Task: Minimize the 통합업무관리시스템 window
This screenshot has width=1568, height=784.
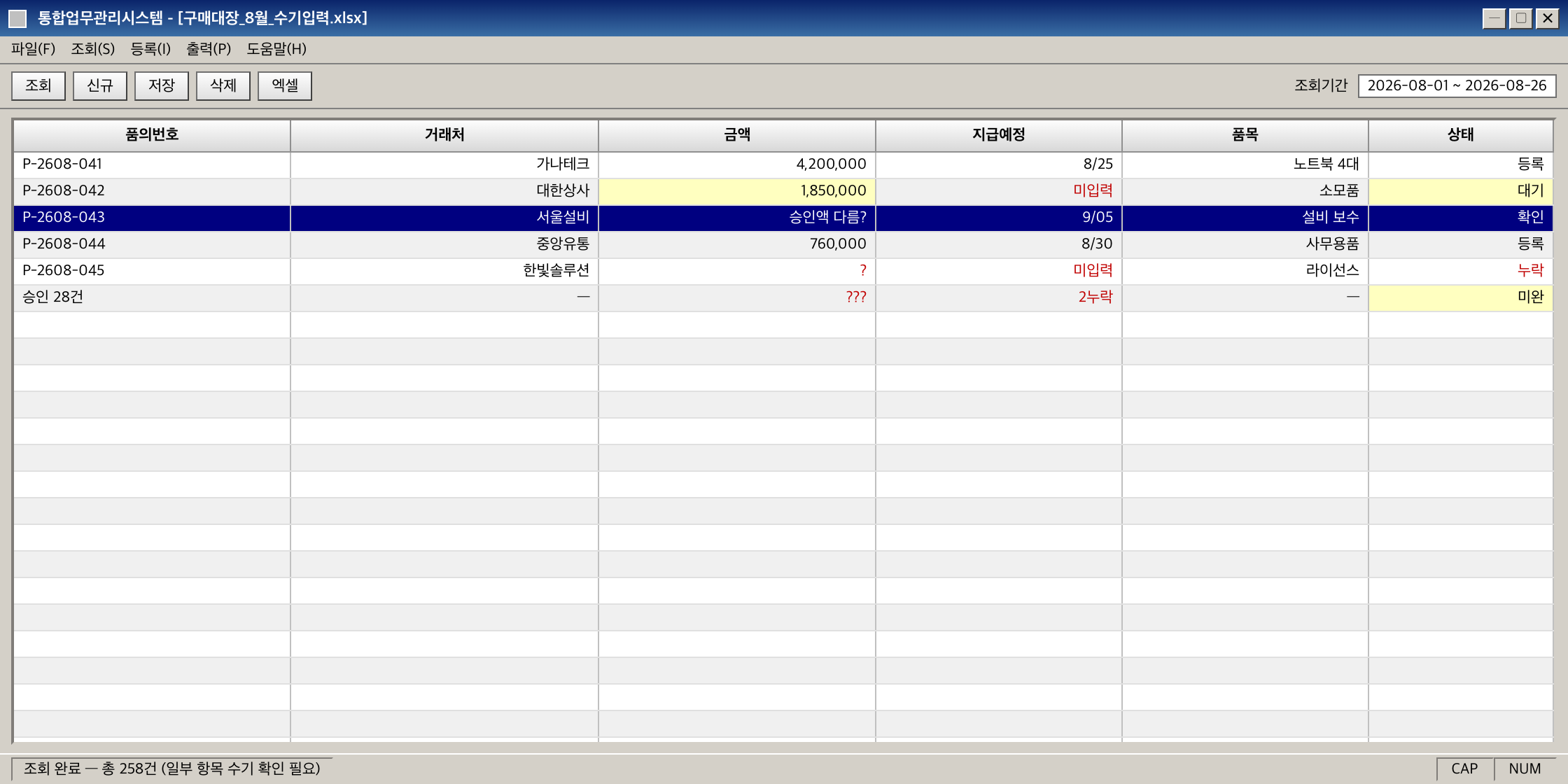Action: [x=1494, y=18]
